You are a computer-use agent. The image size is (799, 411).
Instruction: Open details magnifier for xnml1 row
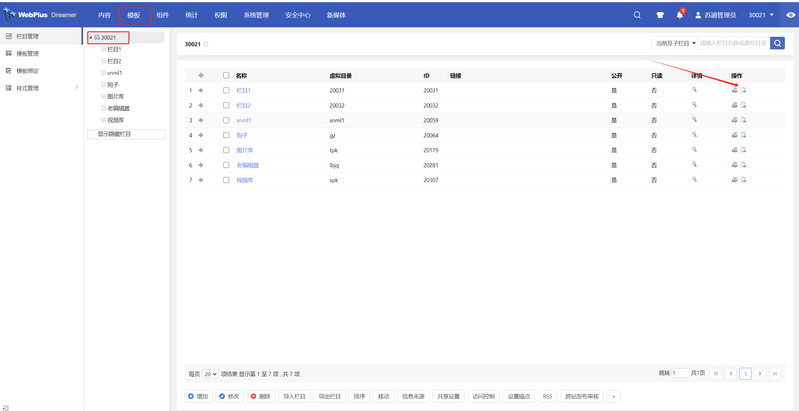coord(694,120)
